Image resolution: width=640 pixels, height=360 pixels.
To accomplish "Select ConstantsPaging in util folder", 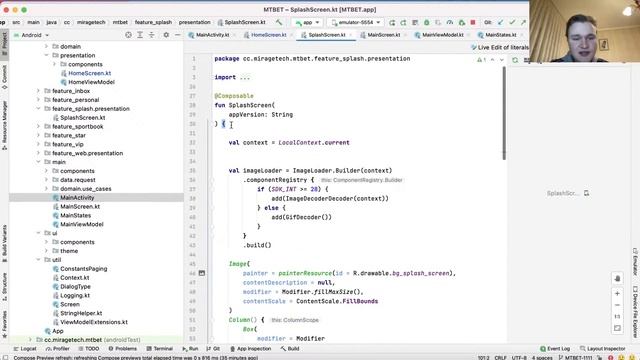I will (x=84, y=269).
